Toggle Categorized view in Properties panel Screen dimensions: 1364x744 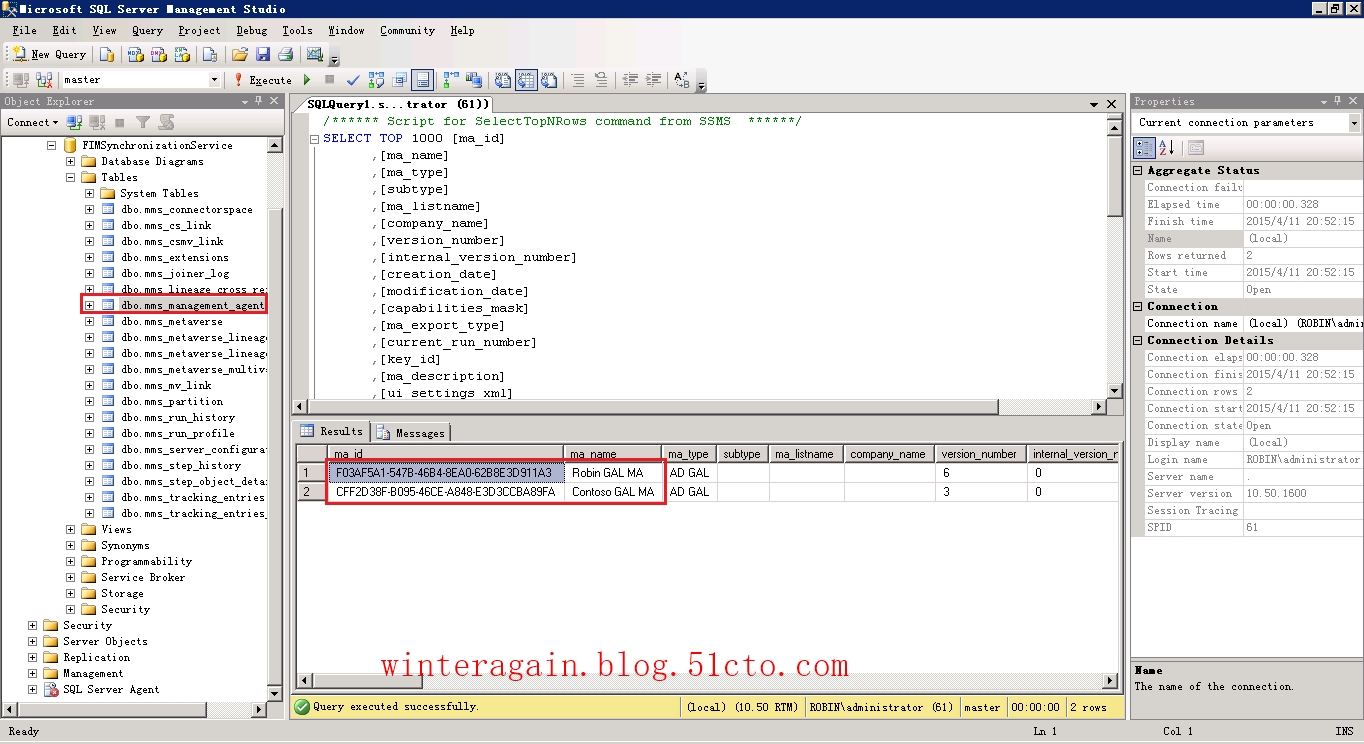[x=1144, y=148]
